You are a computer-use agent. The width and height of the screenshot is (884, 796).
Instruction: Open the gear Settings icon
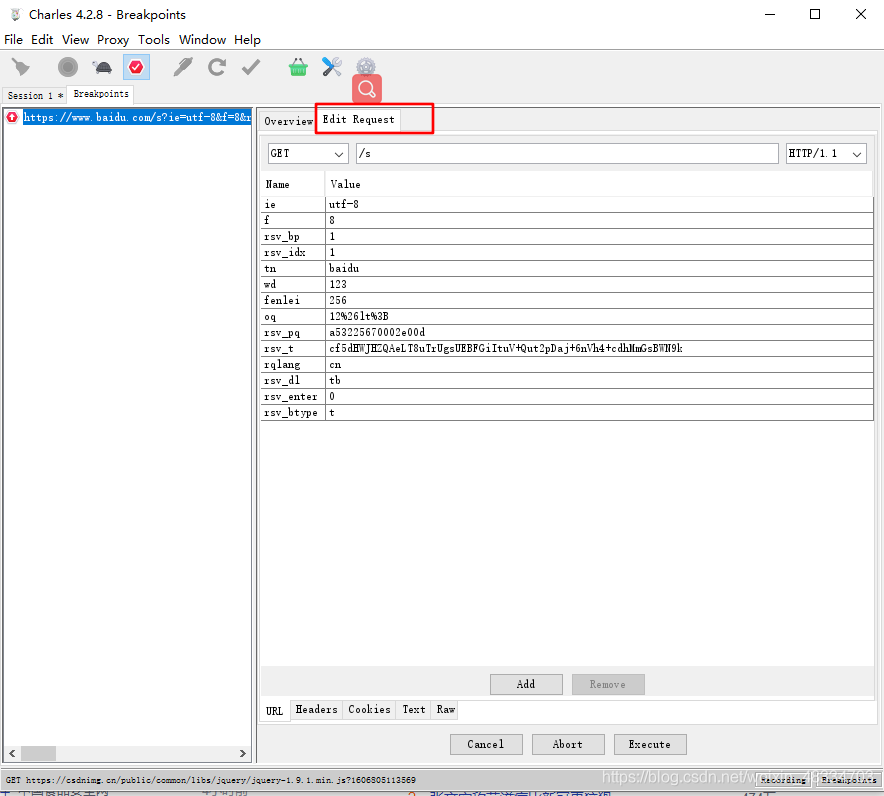click(x=366, y=66)
